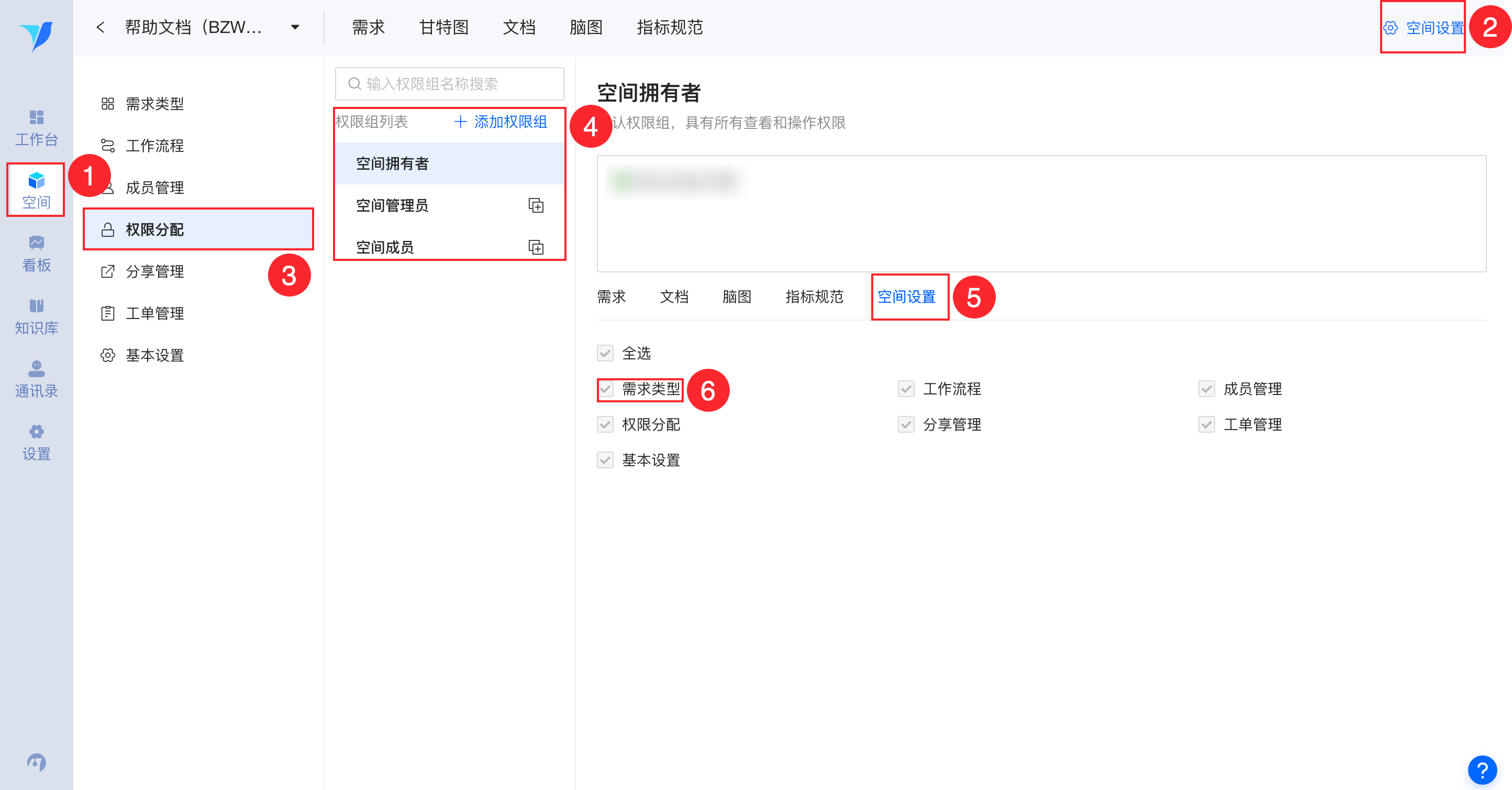This screenshot has height=790, width=1512.
Task: Toggle the 工作流程 permission checkbox
Action: pyautogui.click(x=906, y=389)
